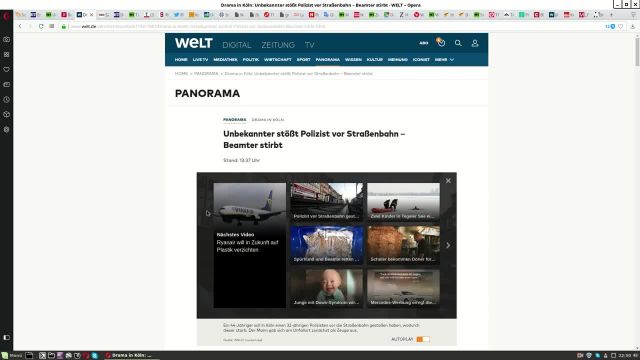
Task: Open Speed Dial grid from sidebar
Action: (7, 54)
